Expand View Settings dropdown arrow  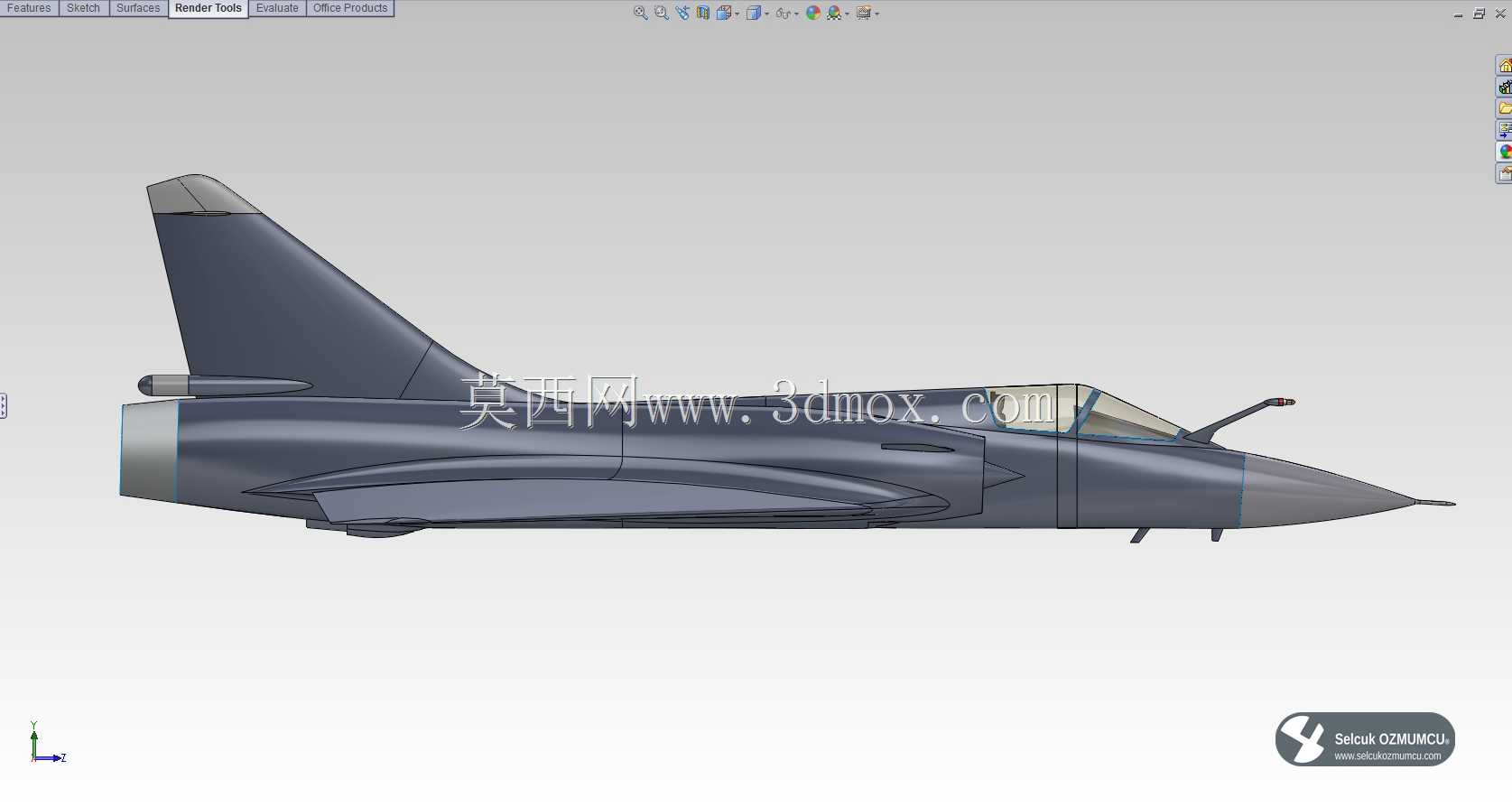[x=877, y=14]
